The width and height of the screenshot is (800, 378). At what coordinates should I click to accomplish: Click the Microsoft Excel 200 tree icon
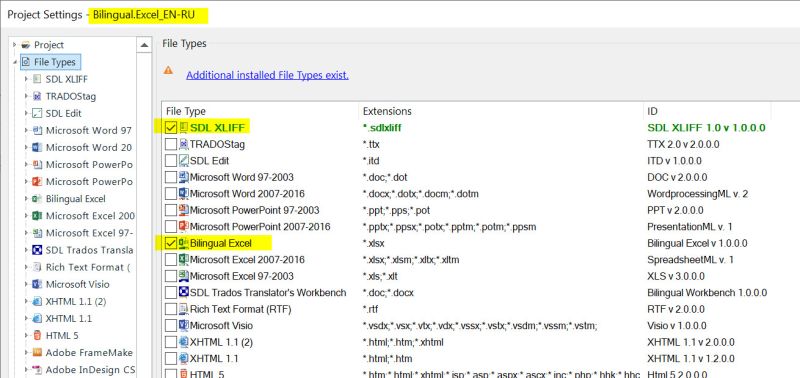point(37,216)
